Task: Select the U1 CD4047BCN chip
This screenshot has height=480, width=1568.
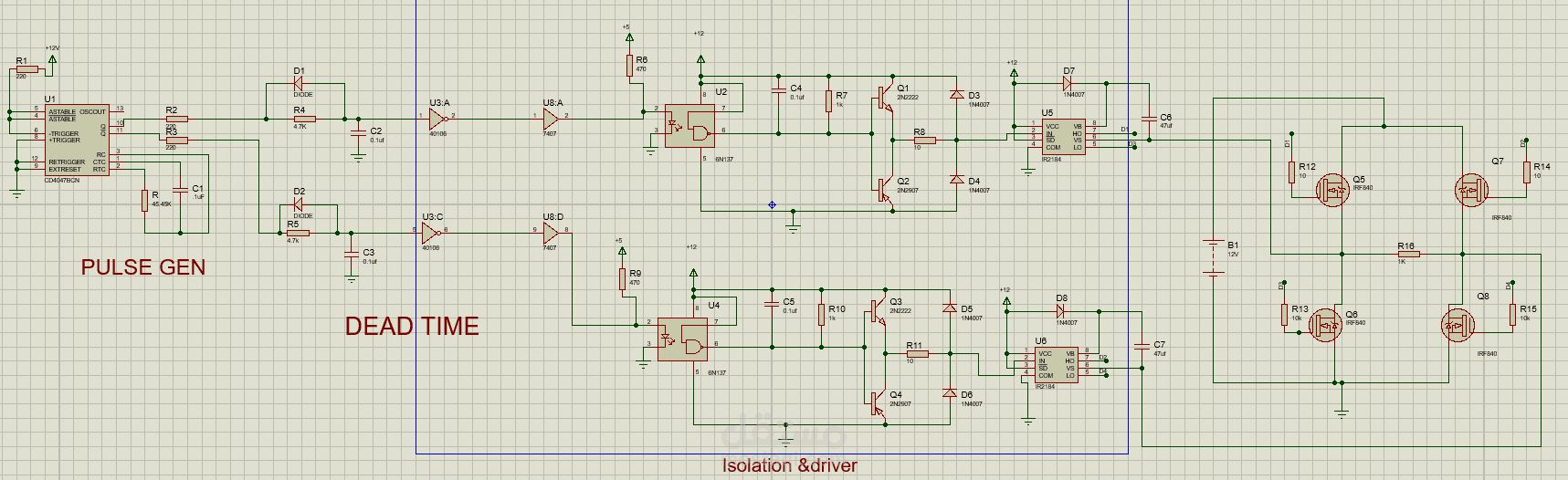Action: [x=77, y=140]
